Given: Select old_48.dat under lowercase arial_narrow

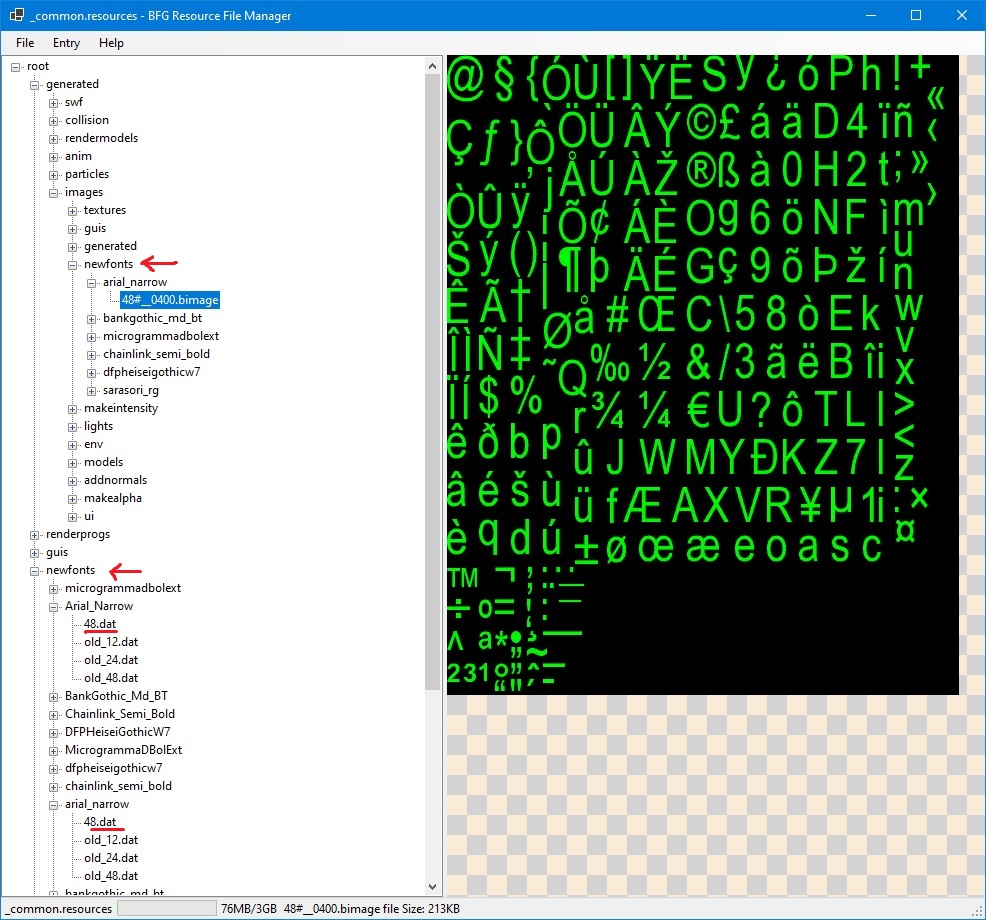Looking at the screenshot, I should (x=111, y=876).
